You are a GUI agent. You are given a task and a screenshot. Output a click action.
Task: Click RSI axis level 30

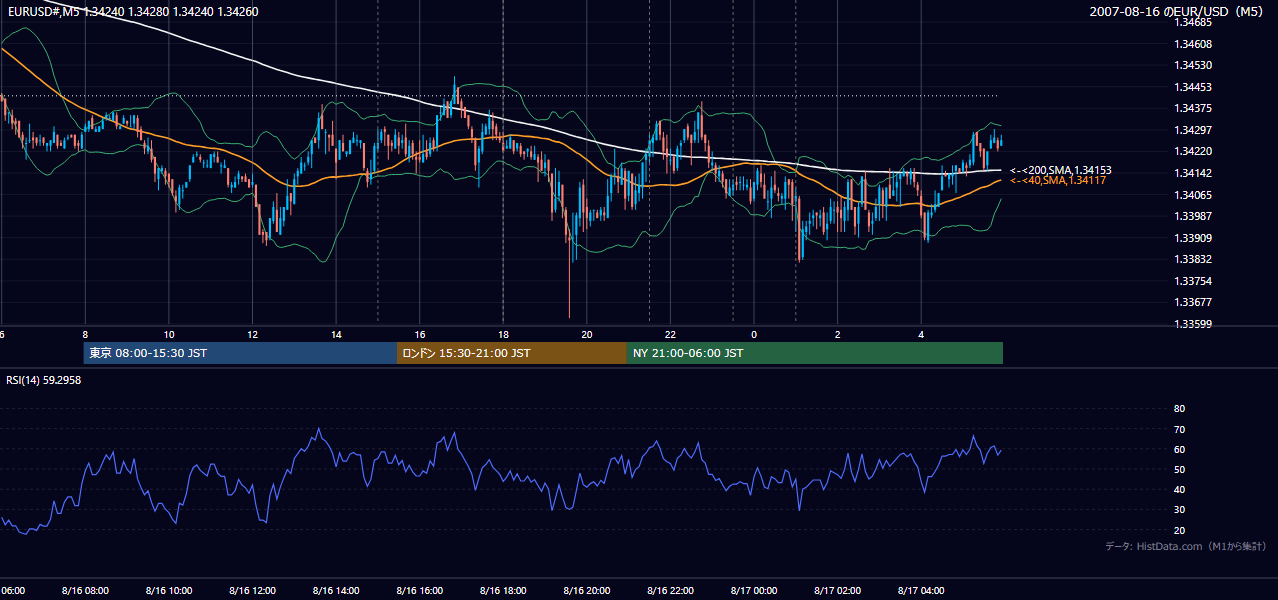point(1179,510)
